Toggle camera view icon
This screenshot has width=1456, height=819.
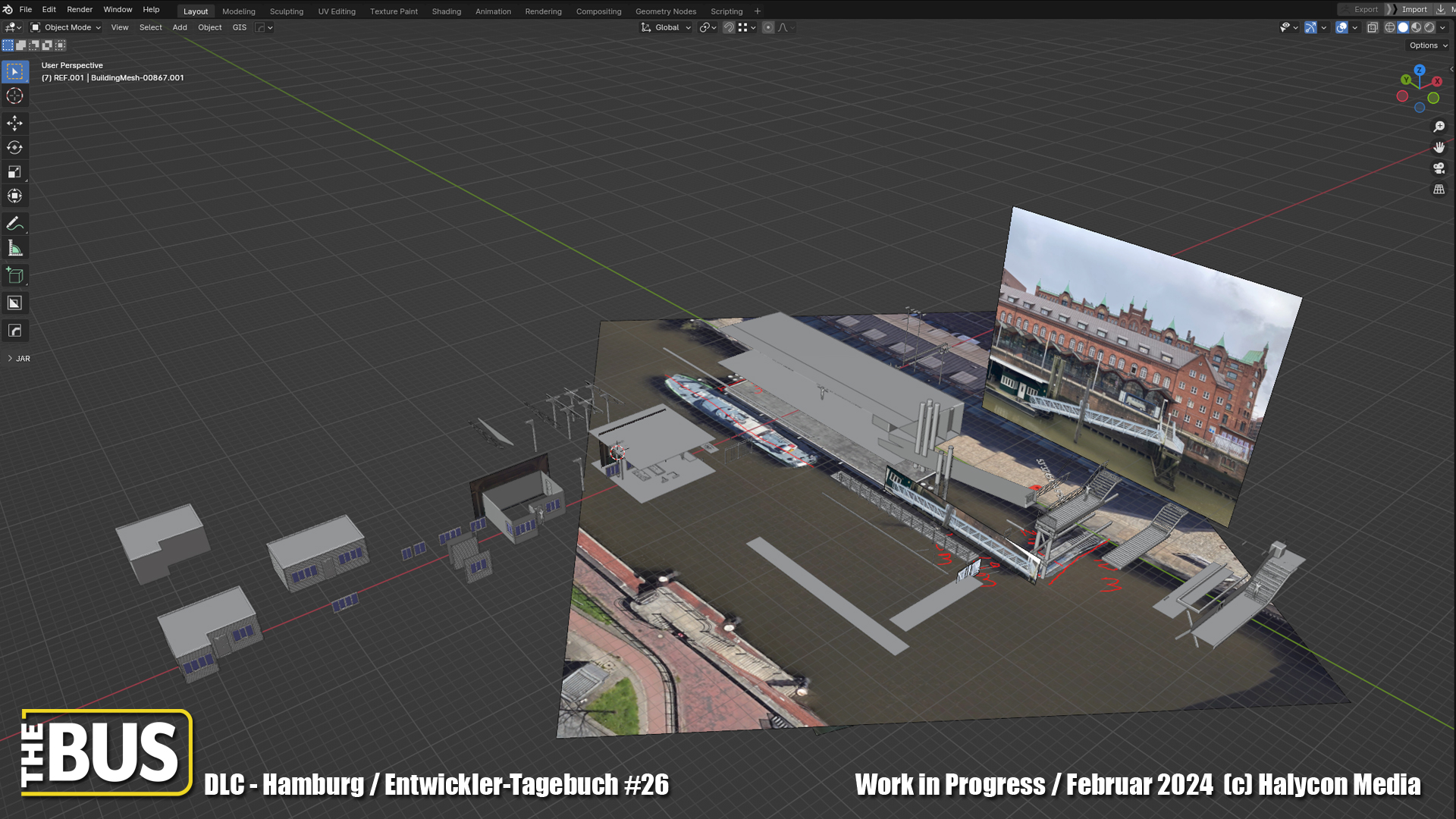pos(1439,168)
